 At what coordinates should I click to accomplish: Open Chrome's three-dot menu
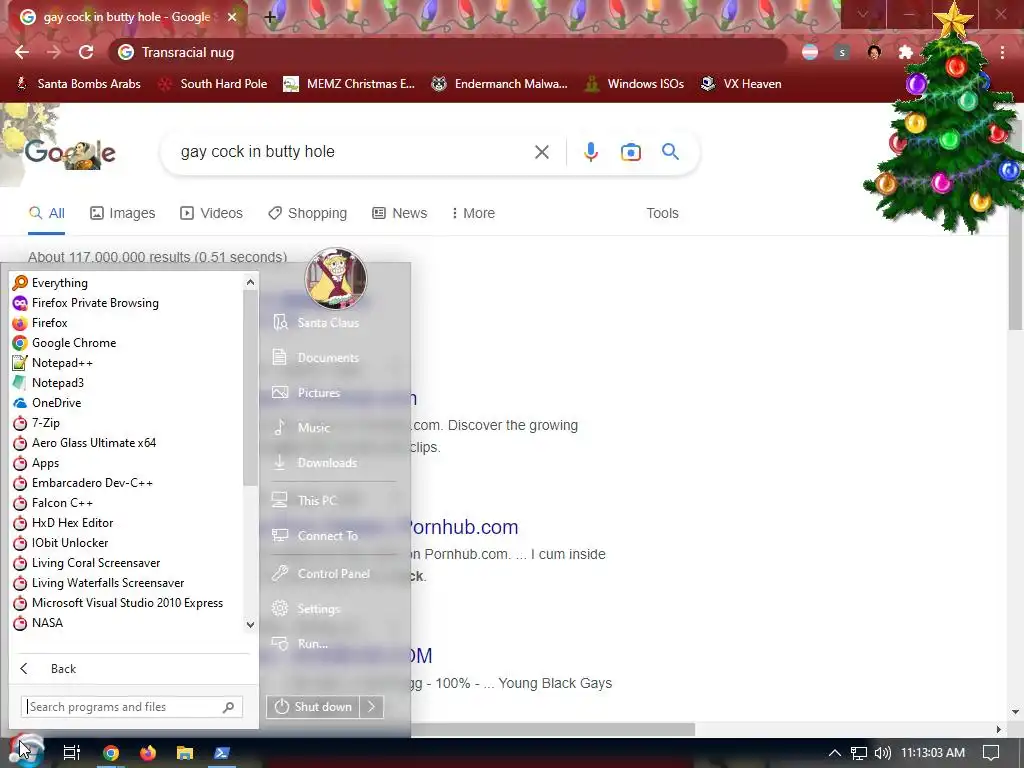click(x=1002, y=52)
